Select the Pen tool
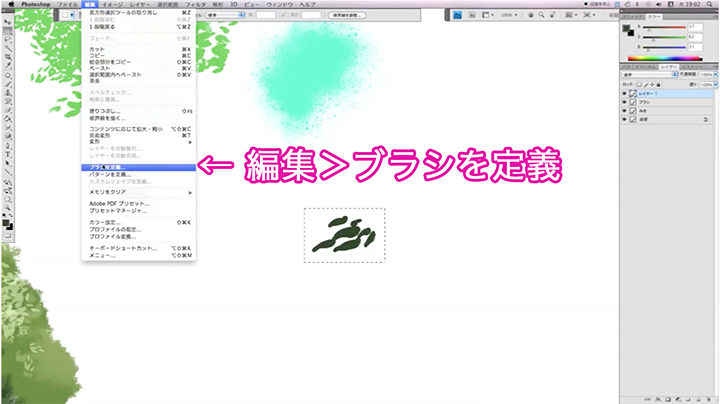This screenshot has height=404, width=720. point(8,146)
